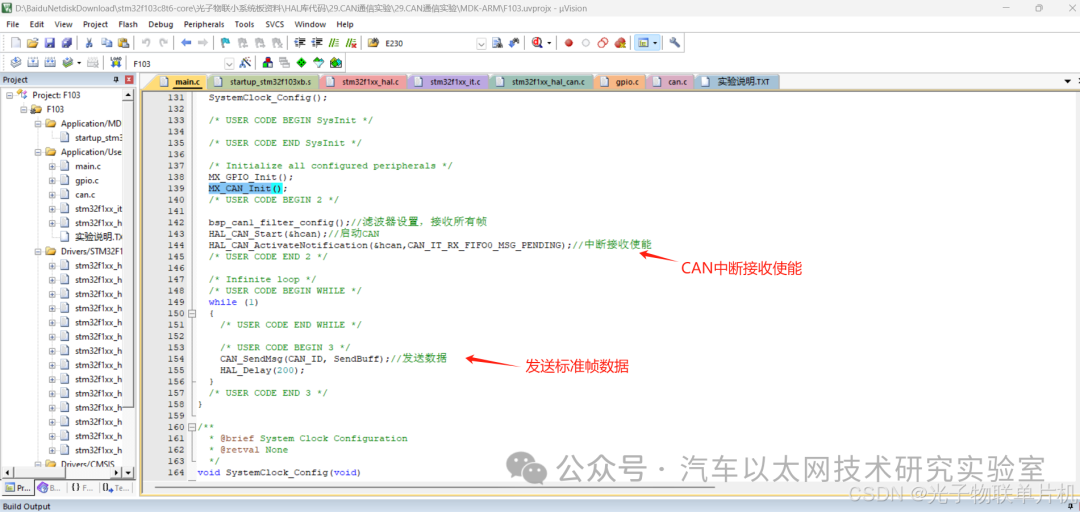Collapse the Project: F103 tree node
The height and width of the screenshot is (512, 1080).
point(10,95)
